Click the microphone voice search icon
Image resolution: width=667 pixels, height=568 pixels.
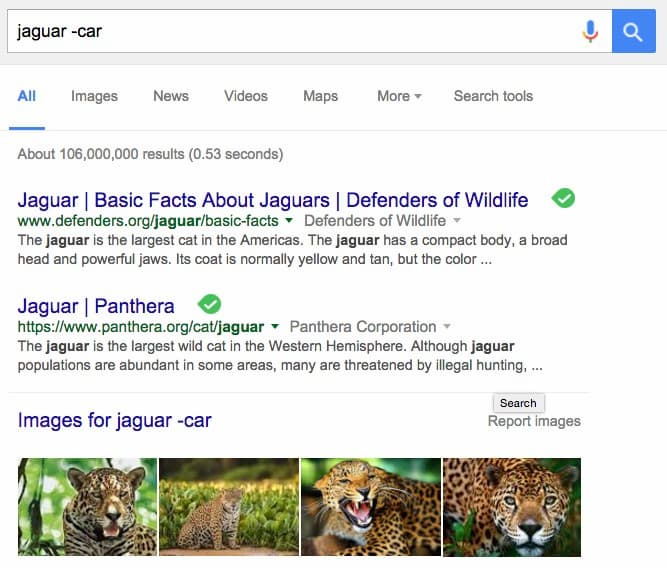tap(590, 31)
